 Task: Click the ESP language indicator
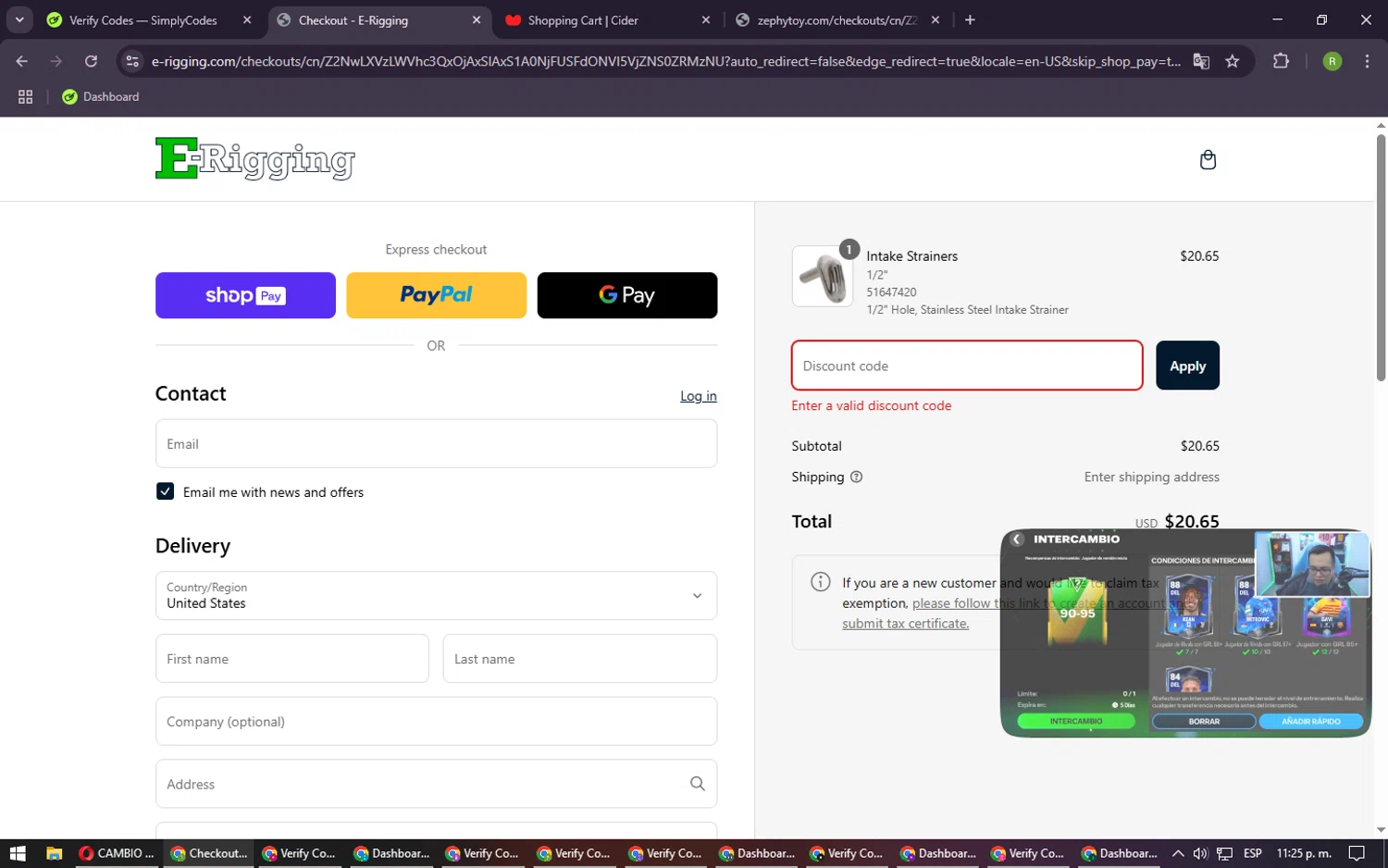click(x=1253, y=853)
